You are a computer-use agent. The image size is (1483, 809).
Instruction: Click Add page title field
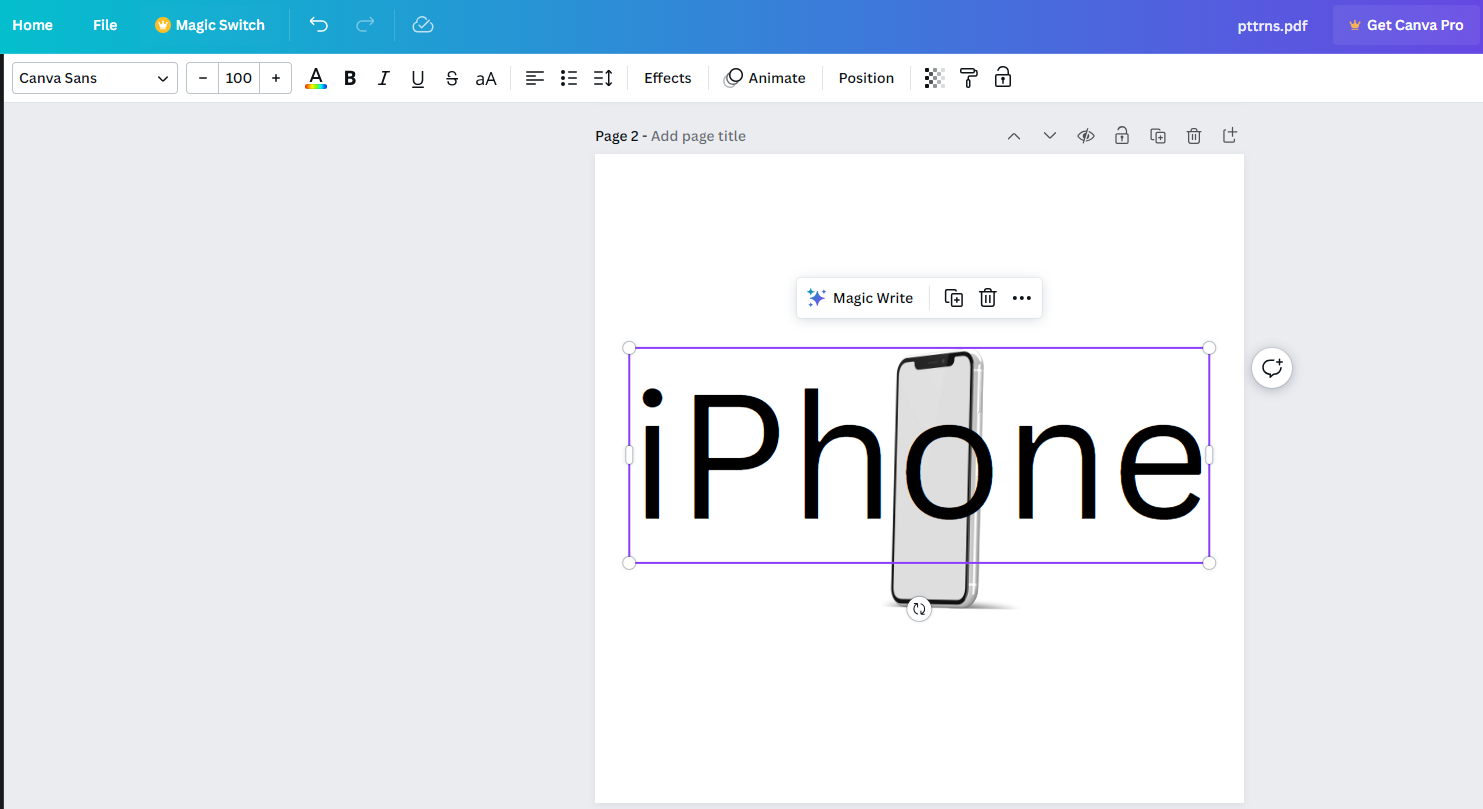(698, 136)
